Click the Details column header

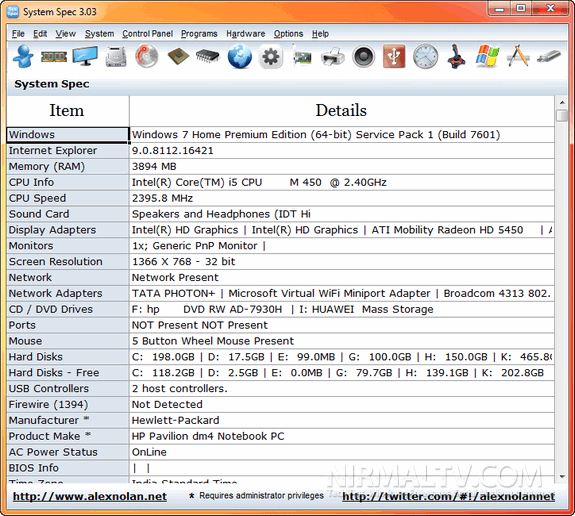tap(341, 111)
